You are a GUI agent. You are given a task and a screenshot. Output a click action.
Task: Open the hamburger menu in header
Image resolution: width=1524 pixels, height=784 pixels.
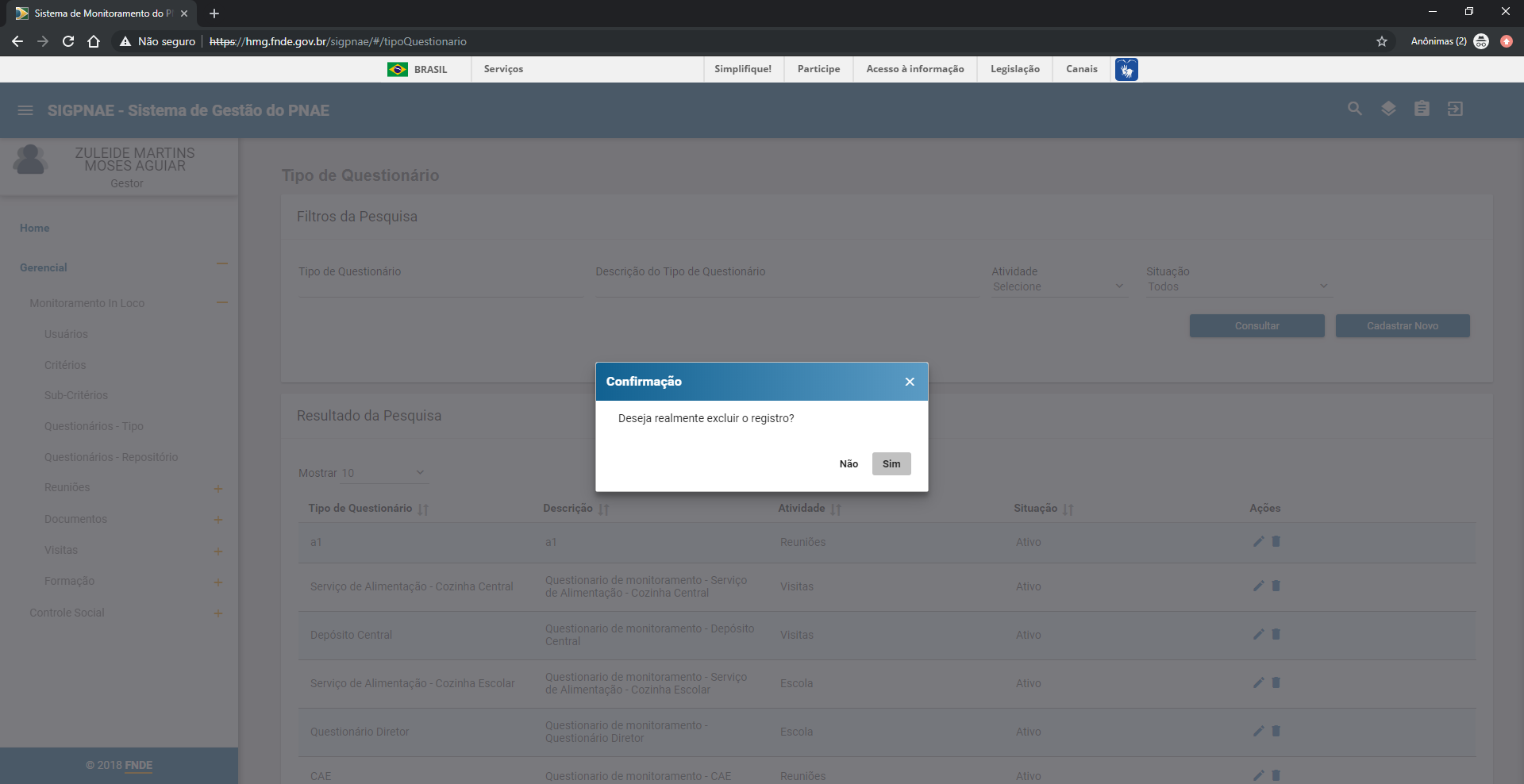(x=25, y=110)
